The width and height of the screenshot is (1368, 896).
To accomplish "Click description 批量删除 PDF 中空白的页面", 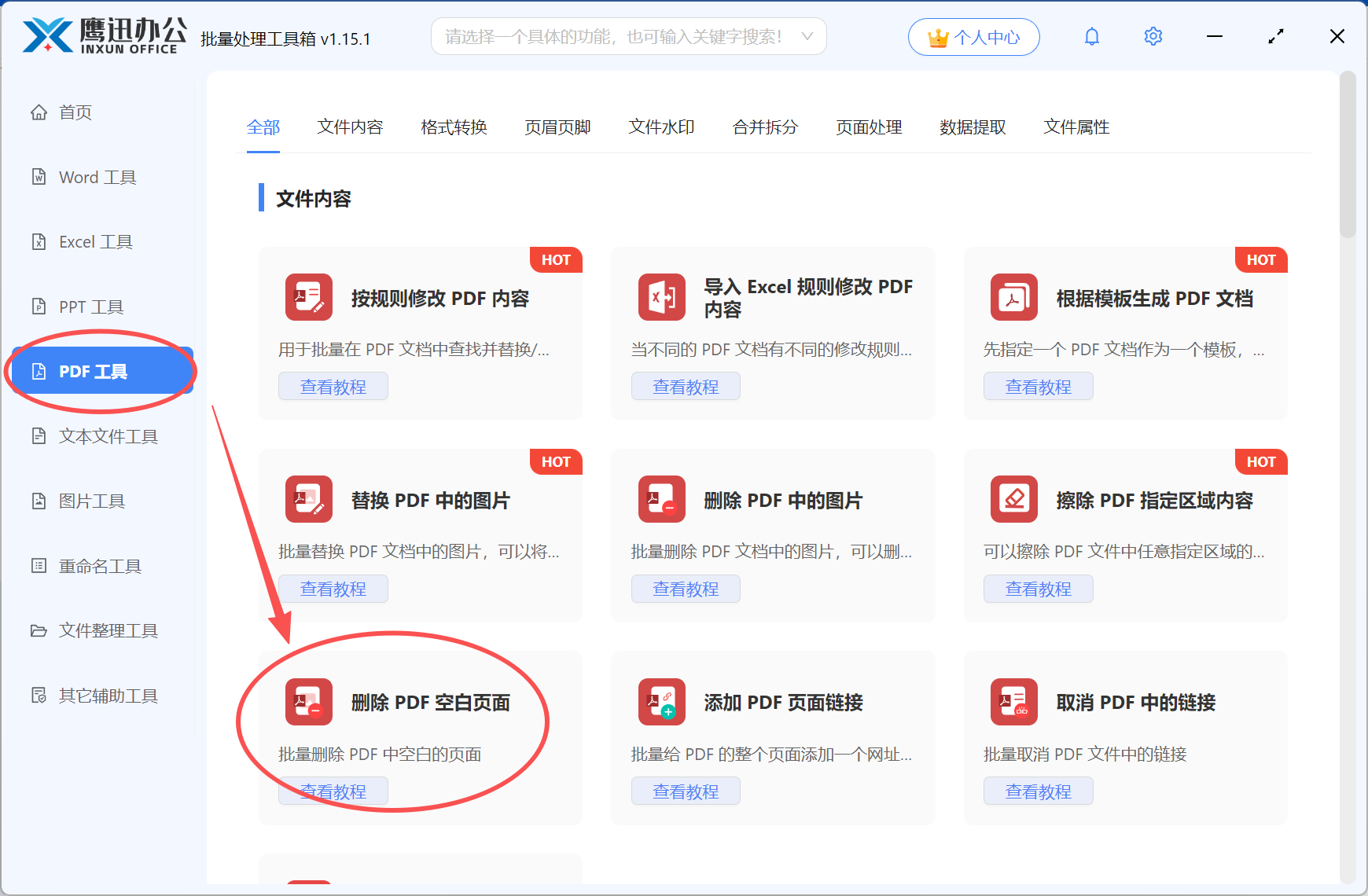I will (380, 755).
